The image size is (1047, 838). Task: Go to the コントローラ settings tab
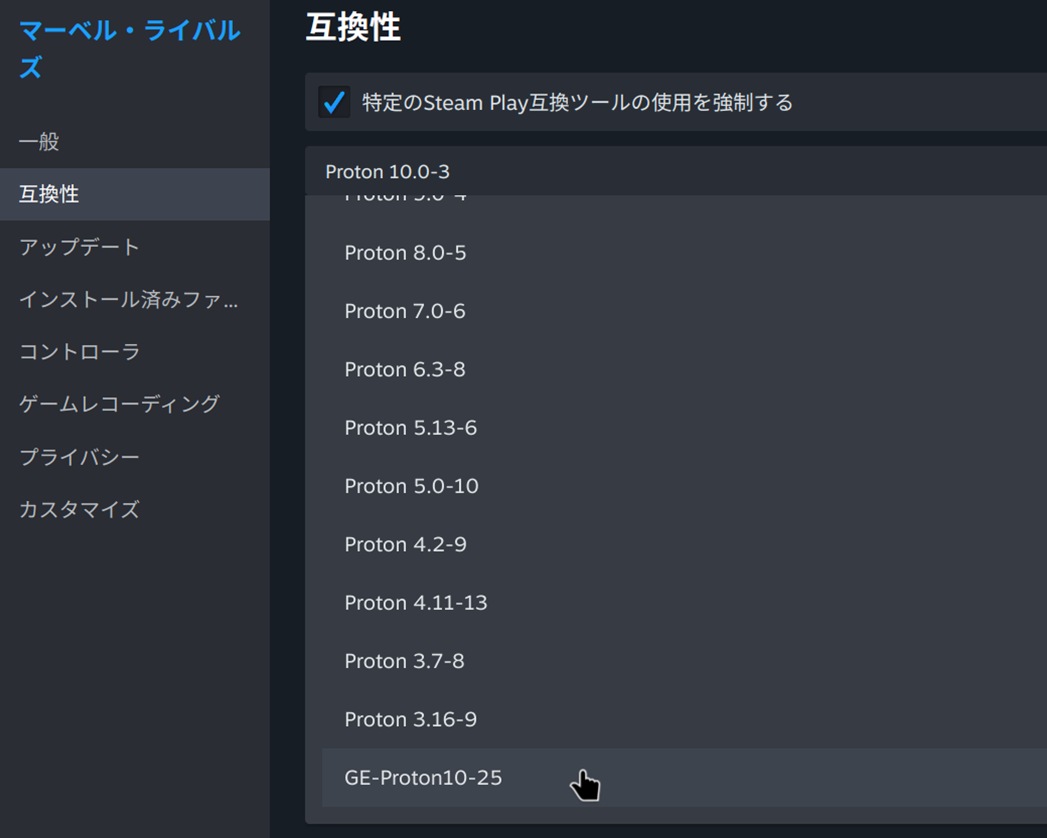[79, 352]
